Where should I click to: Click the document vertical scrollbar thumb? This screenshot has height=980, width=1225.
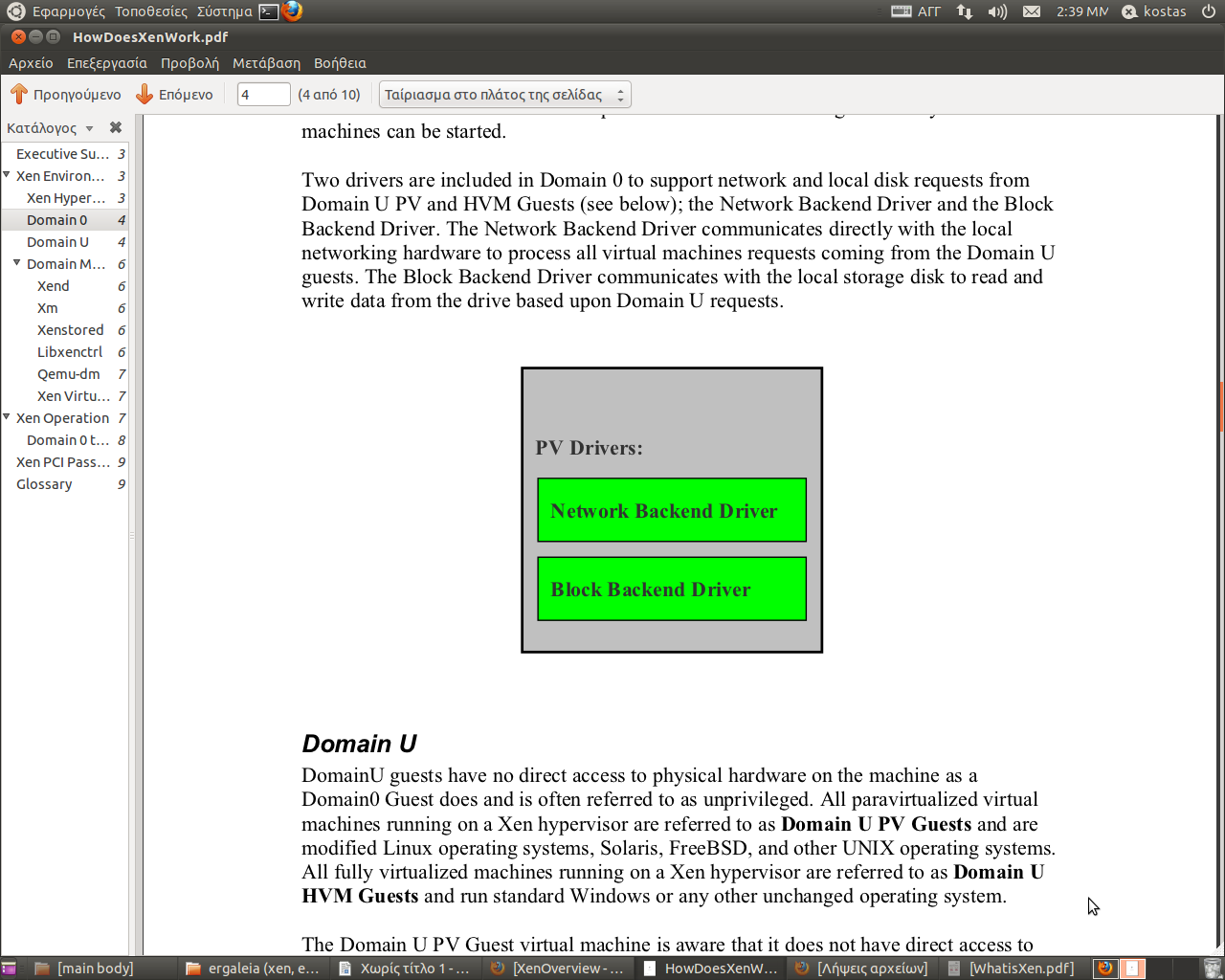(1221, 407)
